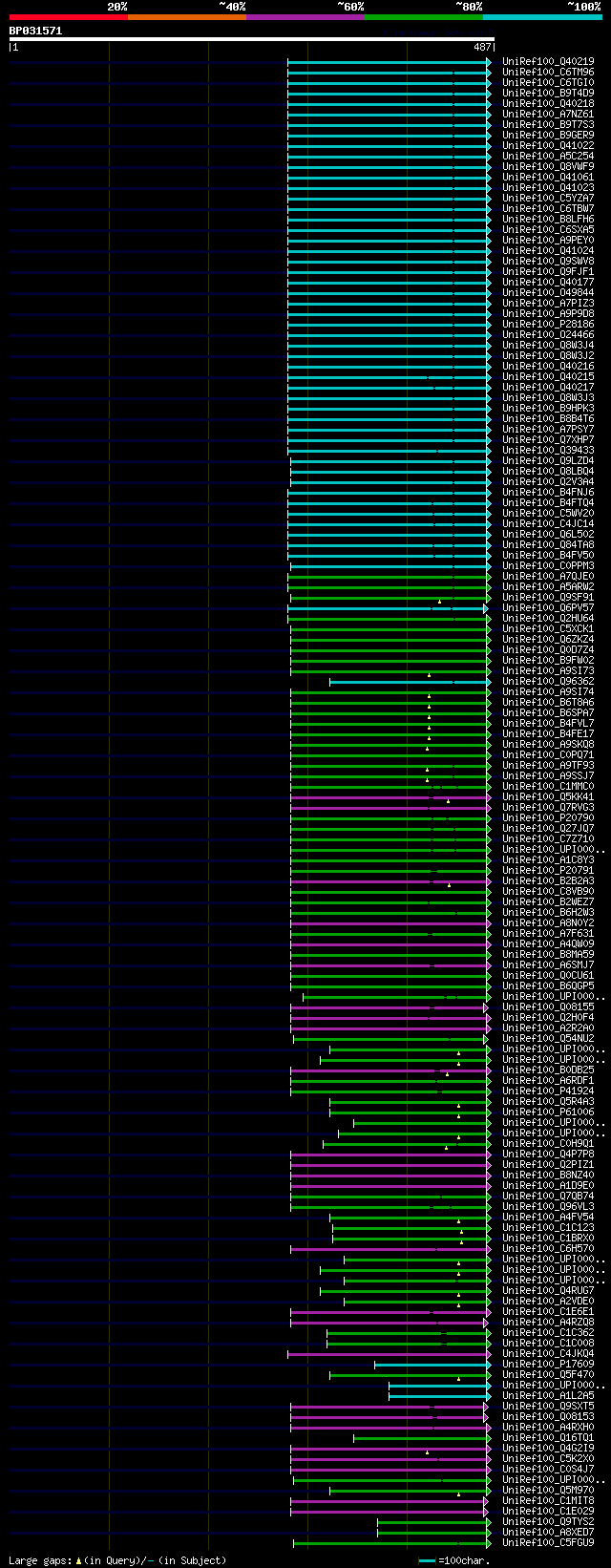
Task: Select the label UniRef100_Q6PV57
Action: [x=548, y=608]
